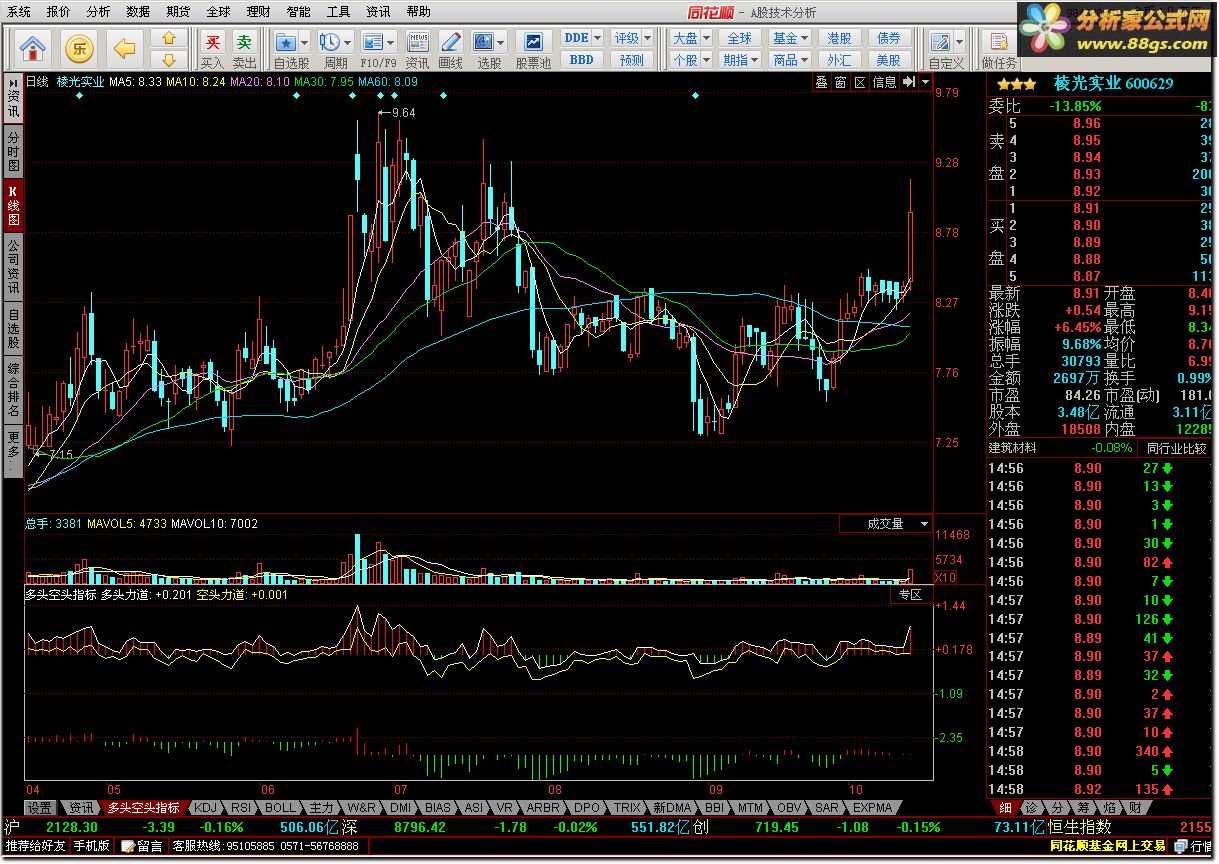
Task: Click stock name 棱光实业 600629 header
Action: click(1114, 83)
